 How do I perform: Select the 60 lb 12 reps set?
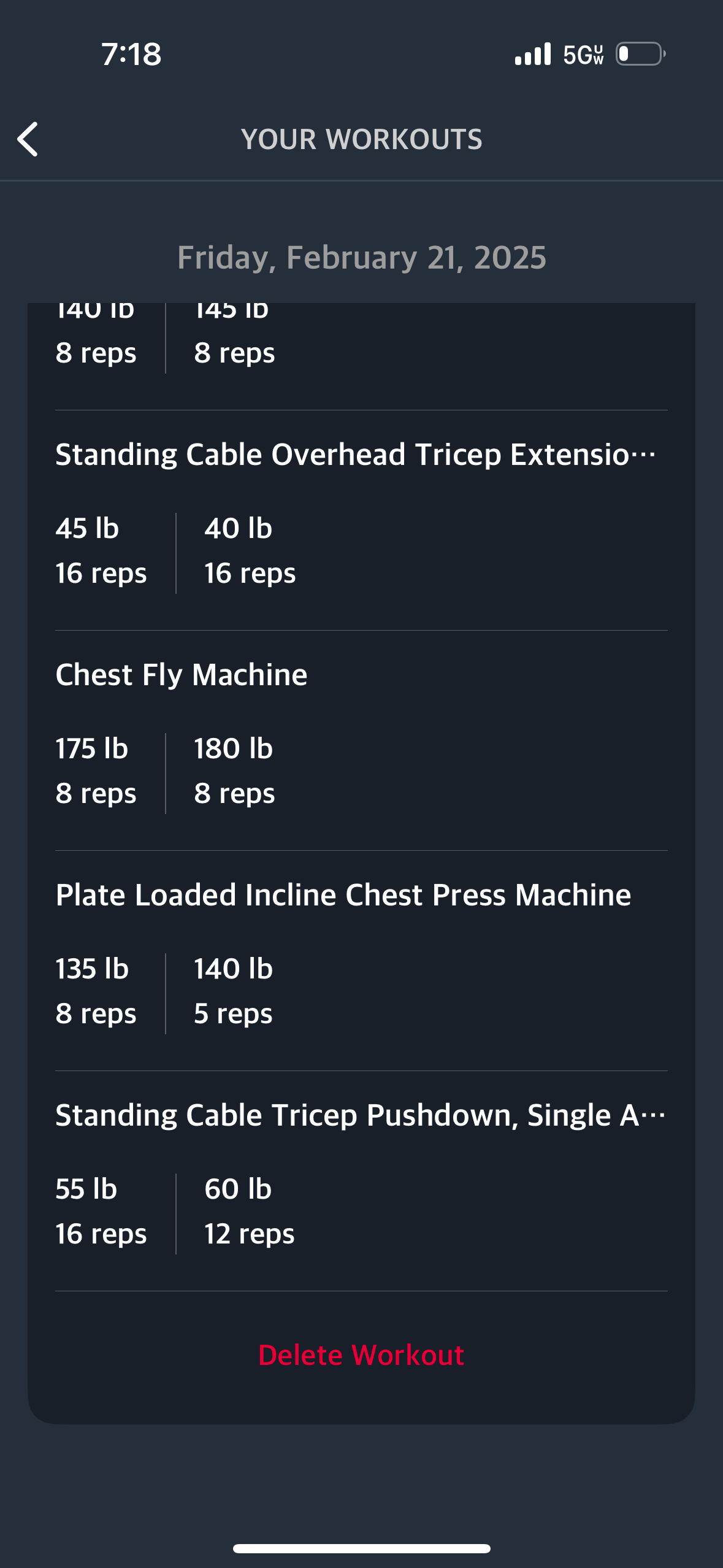(x=250, y=1212)
